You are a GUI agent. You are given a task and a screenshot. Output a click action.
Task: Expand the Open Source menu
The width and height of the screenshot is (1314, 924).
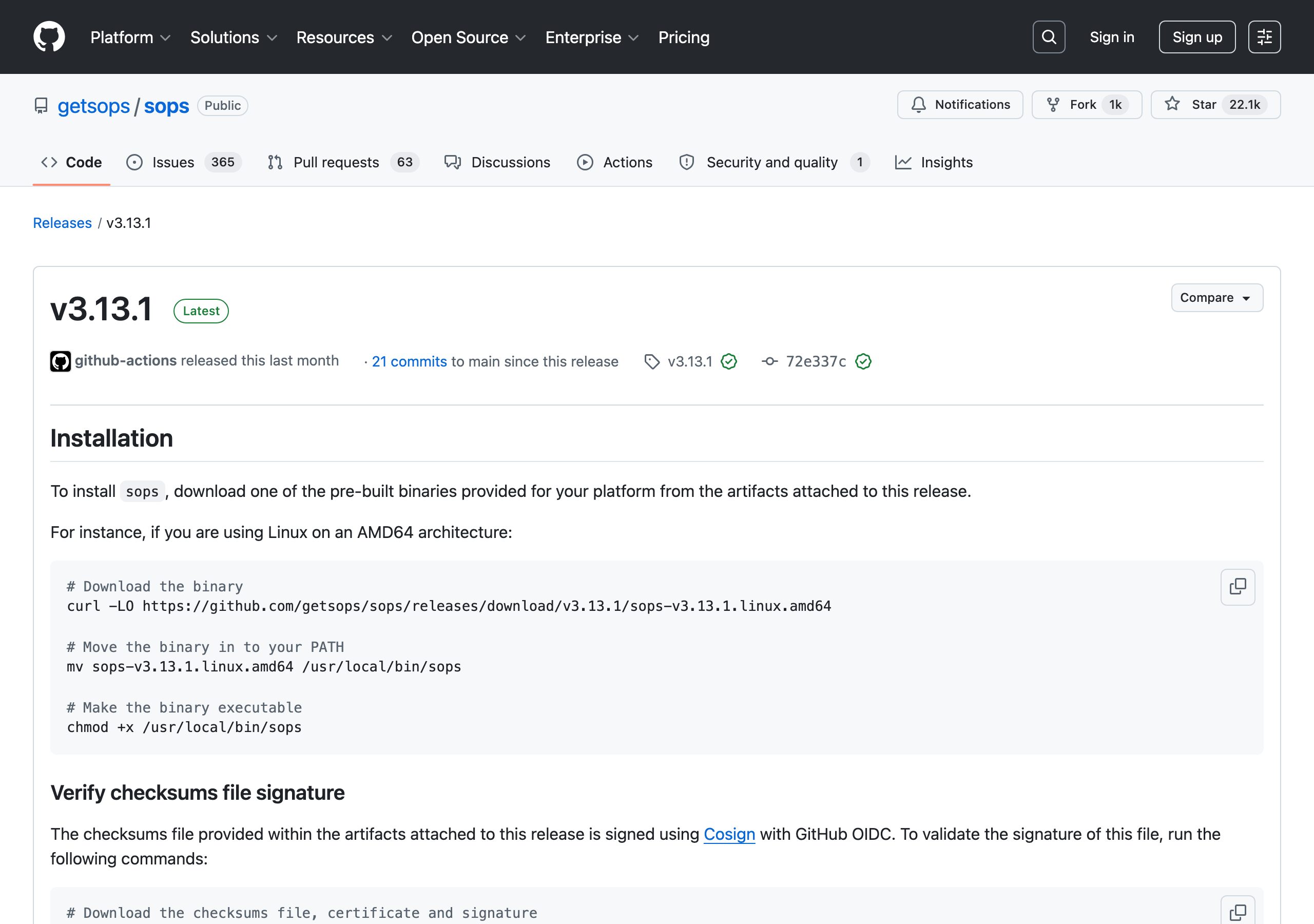[469, 37]
